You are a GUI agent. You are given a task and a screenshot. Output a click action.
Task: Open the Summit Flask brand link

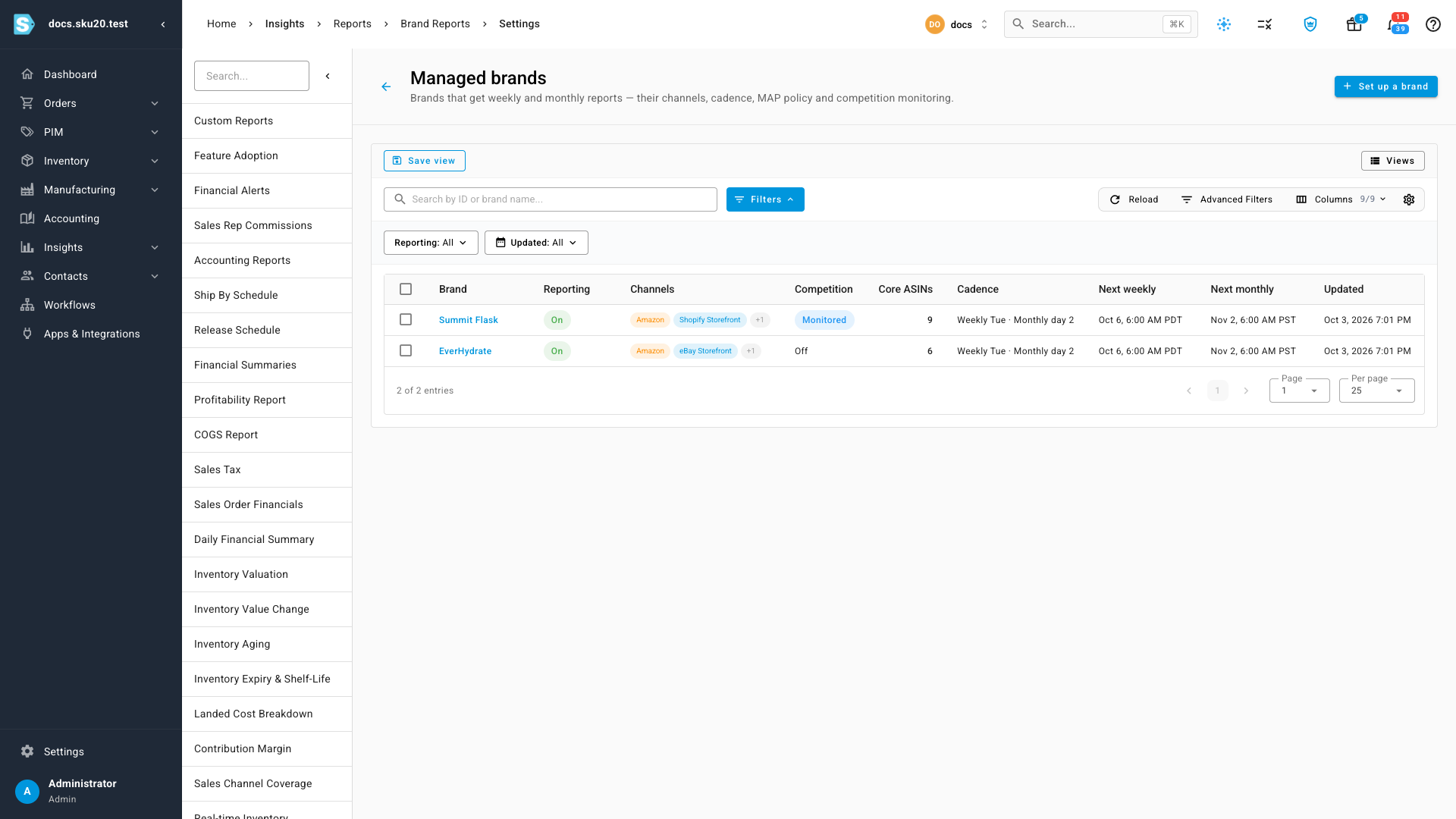point(468,320)
